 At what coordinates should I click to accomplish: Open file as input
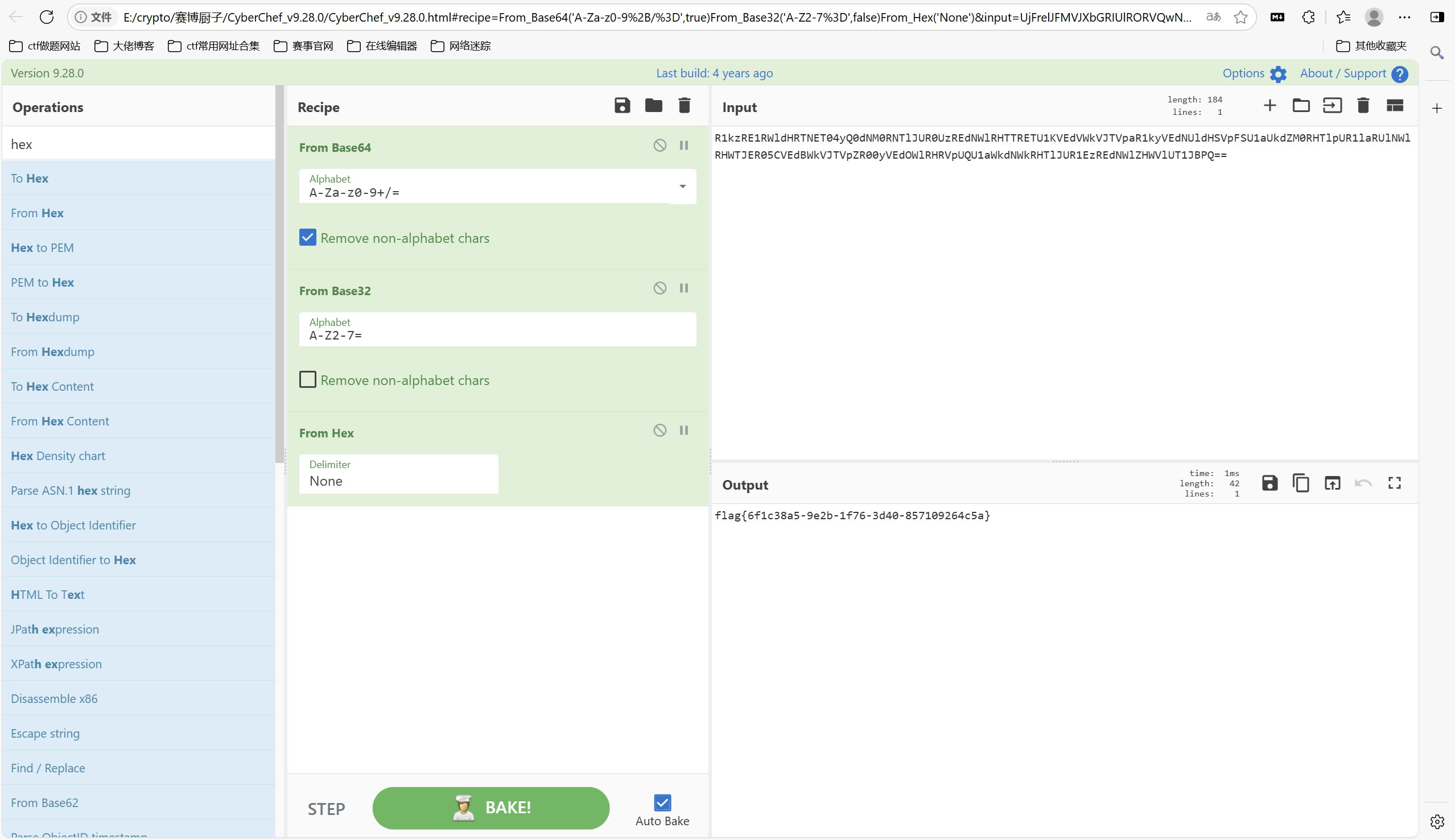(1332, 106)
